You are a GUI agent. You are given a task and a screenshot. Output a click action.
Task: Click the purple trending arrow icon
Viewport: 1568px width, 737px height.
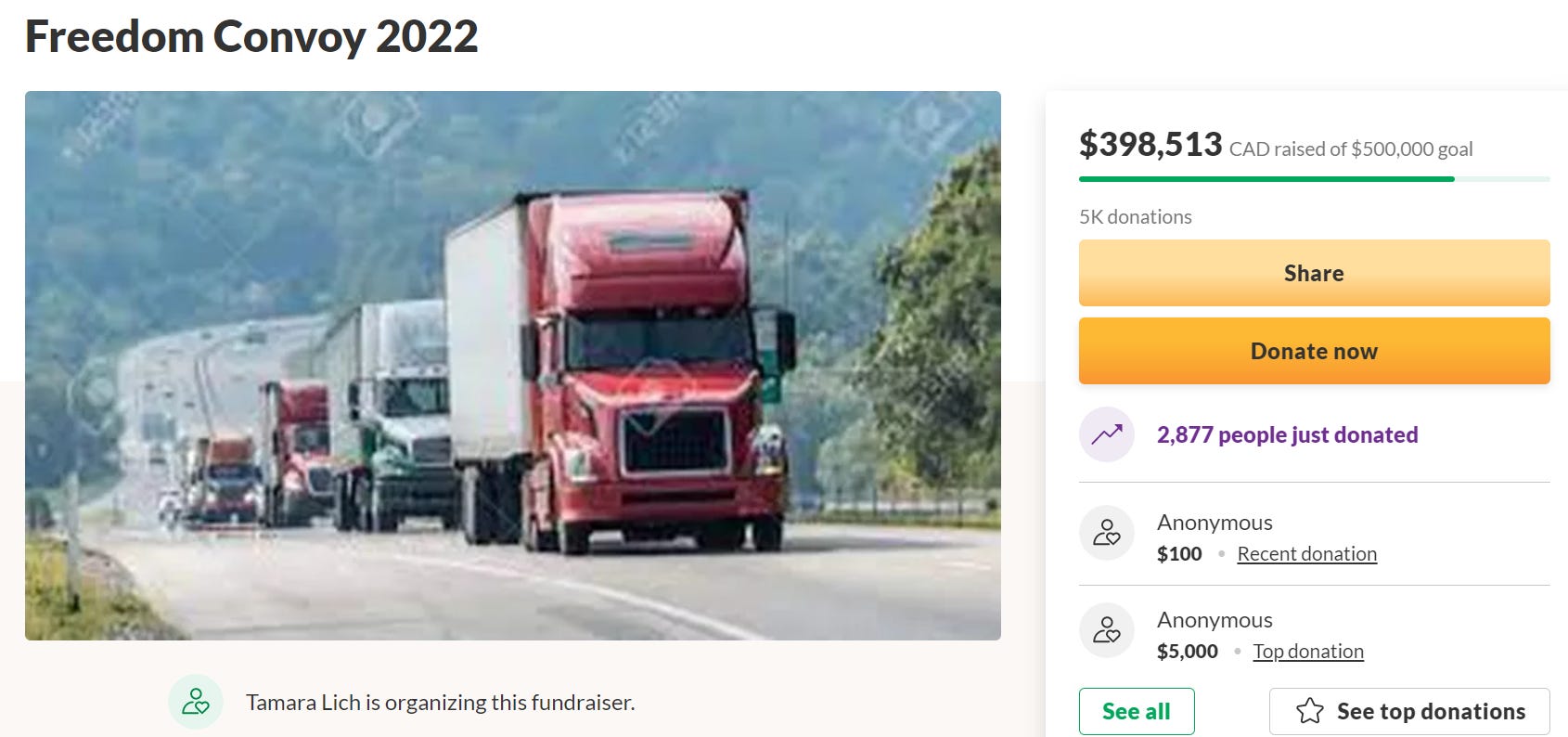pos(1106,434)
